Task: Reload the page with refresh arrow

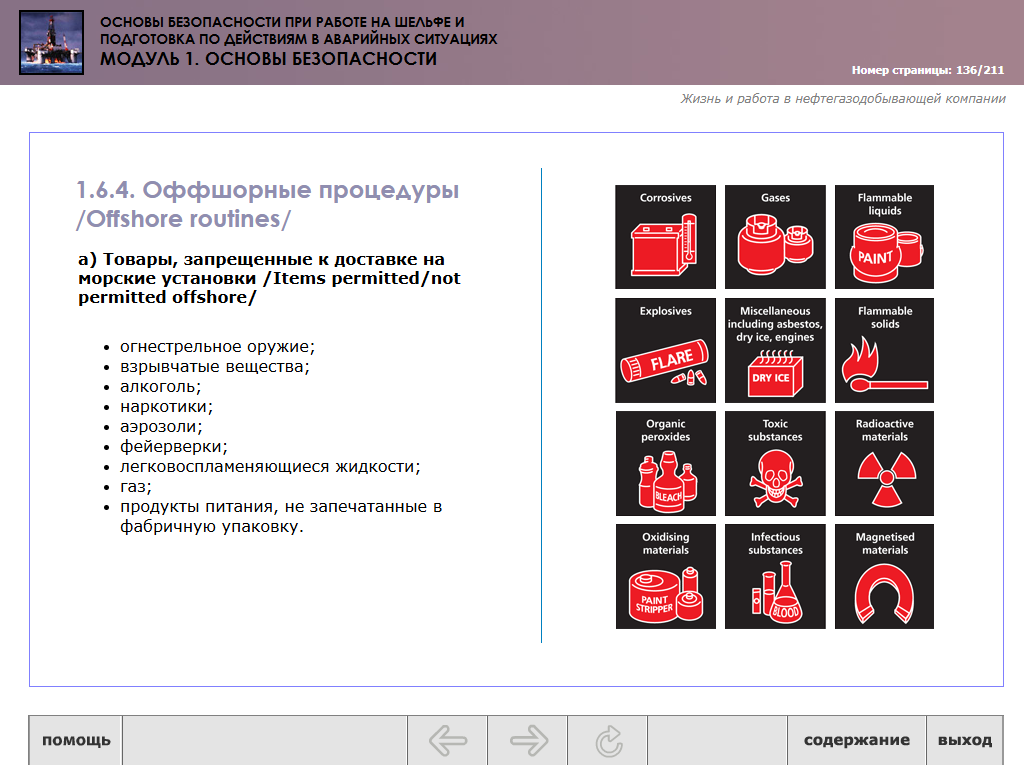Action: click(608, 741)
